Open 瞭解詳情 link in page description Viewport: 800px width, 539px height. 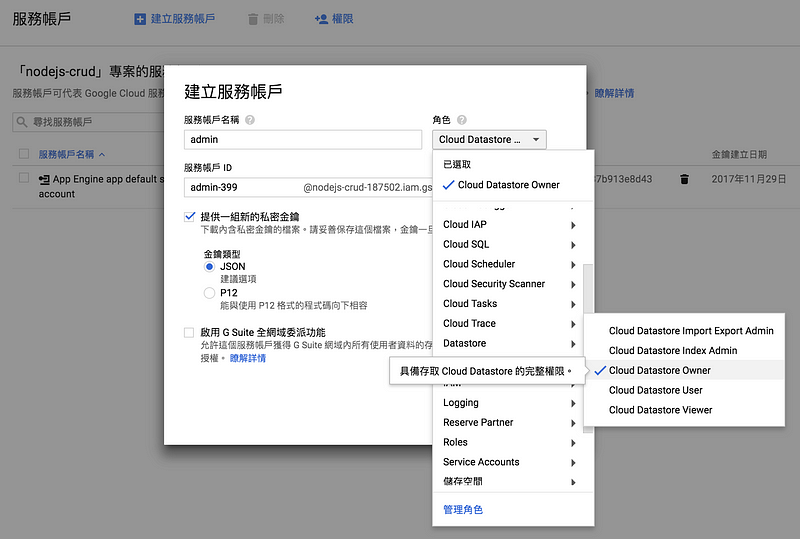[614, 93]
